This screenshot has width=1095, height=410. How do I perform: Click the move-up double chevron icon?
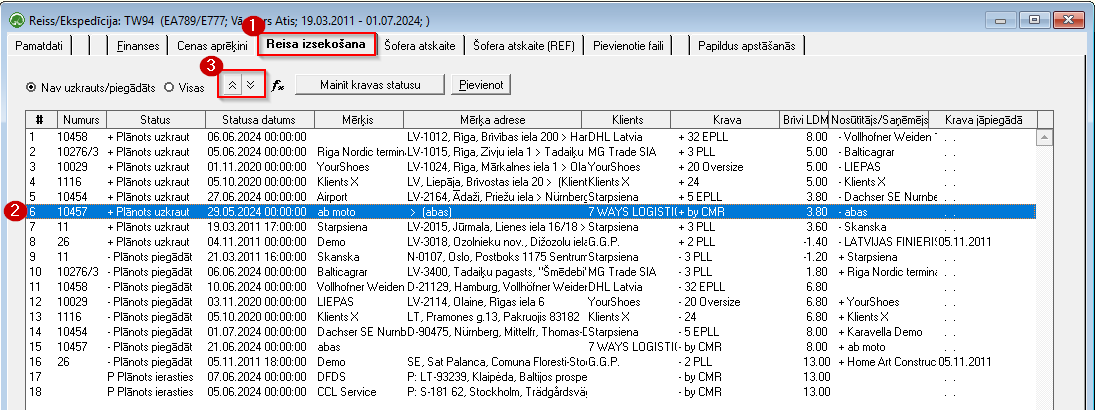[233, 87]
